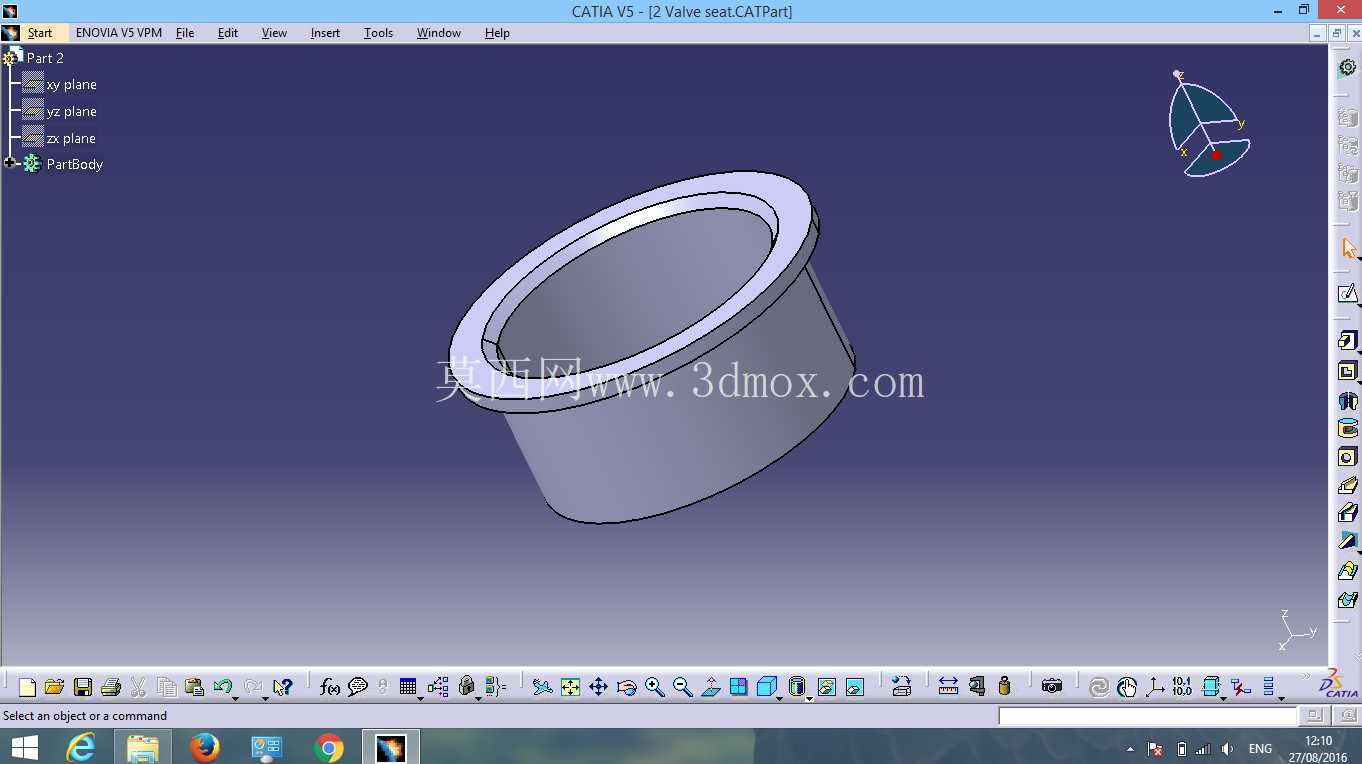Expand the PartBody tree node
1362x764 pixels.
tap(11, 163)
